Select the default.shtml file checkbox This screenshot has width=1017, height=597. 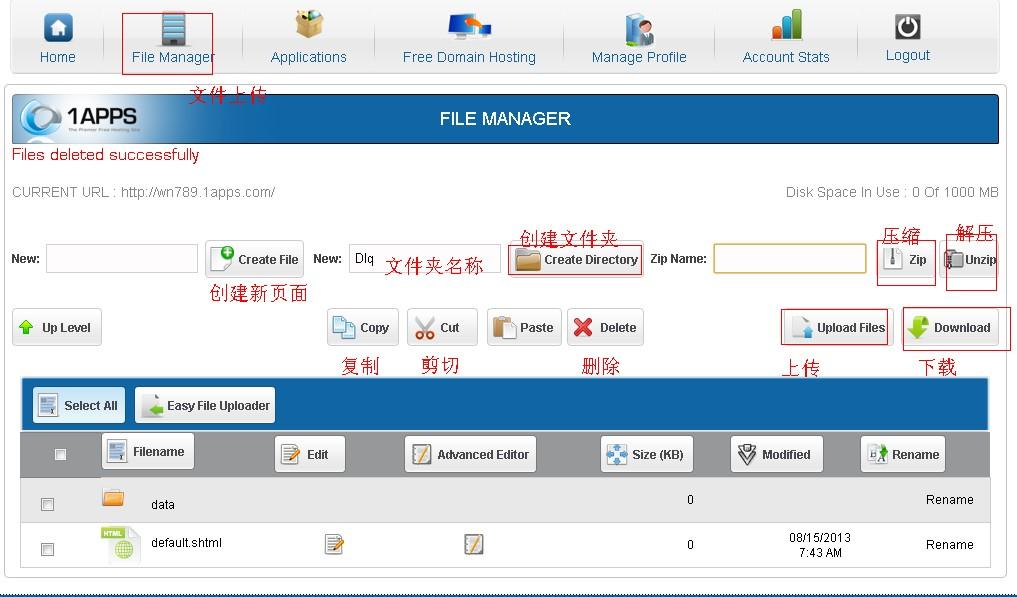coord(47,549)
